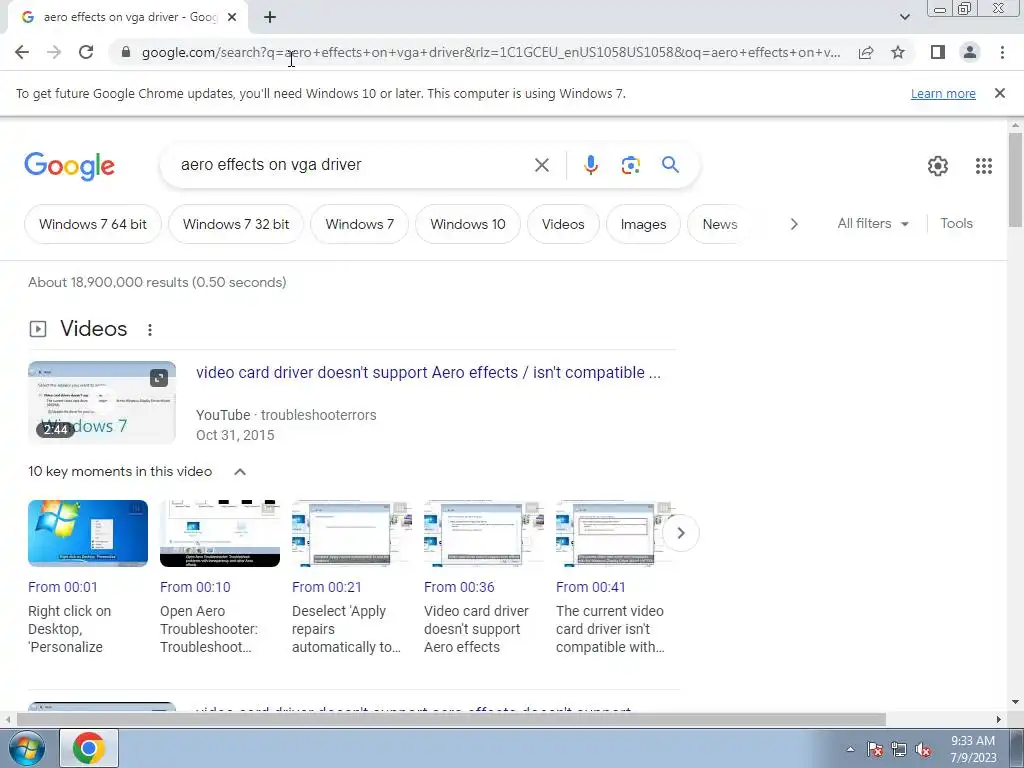Screen dimensions: 1024x768
Task: Collapse '10 key moments in this video'
Action: click(x=240, y=472)
